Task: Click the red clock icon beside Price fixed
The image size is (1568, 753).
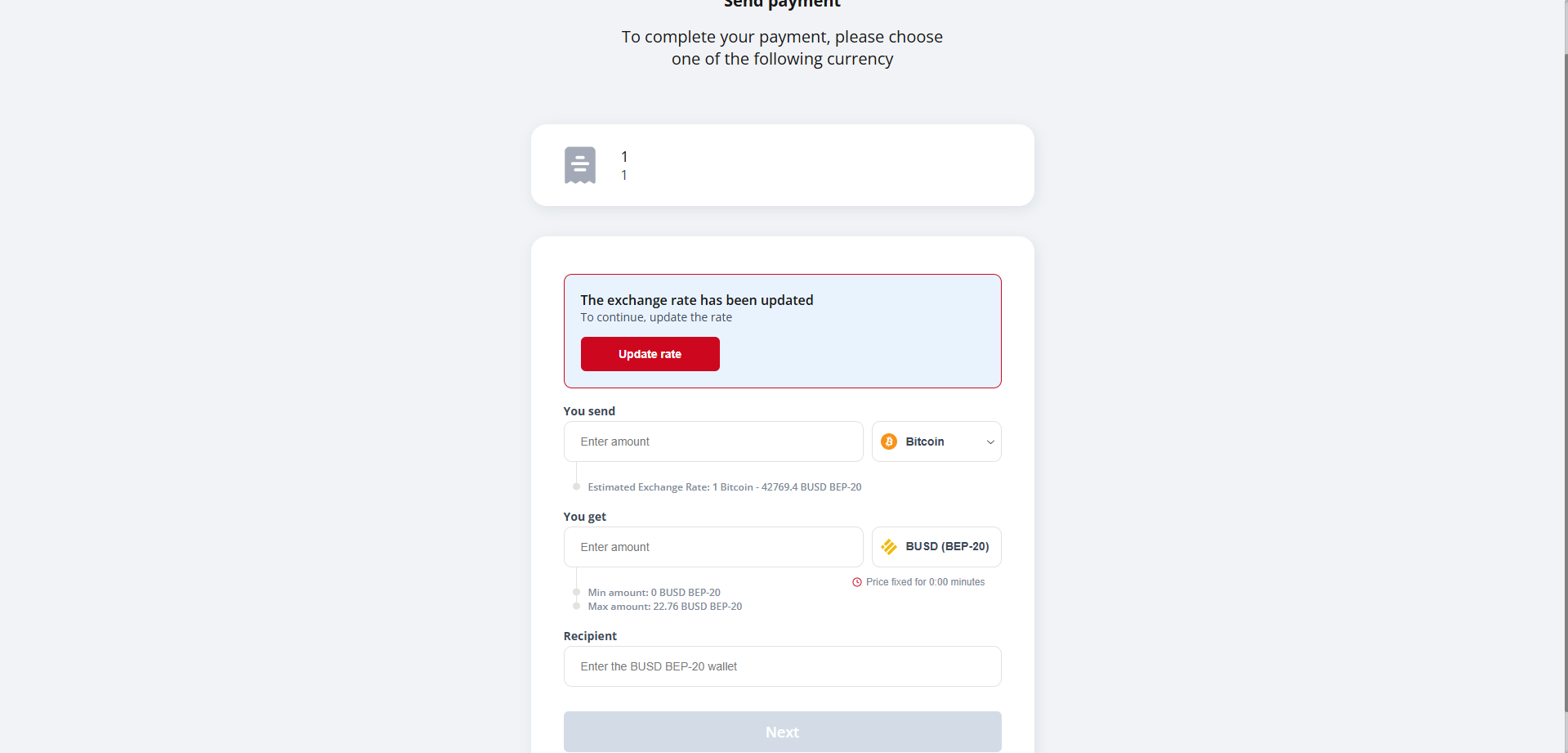Action: coord(857,582)
